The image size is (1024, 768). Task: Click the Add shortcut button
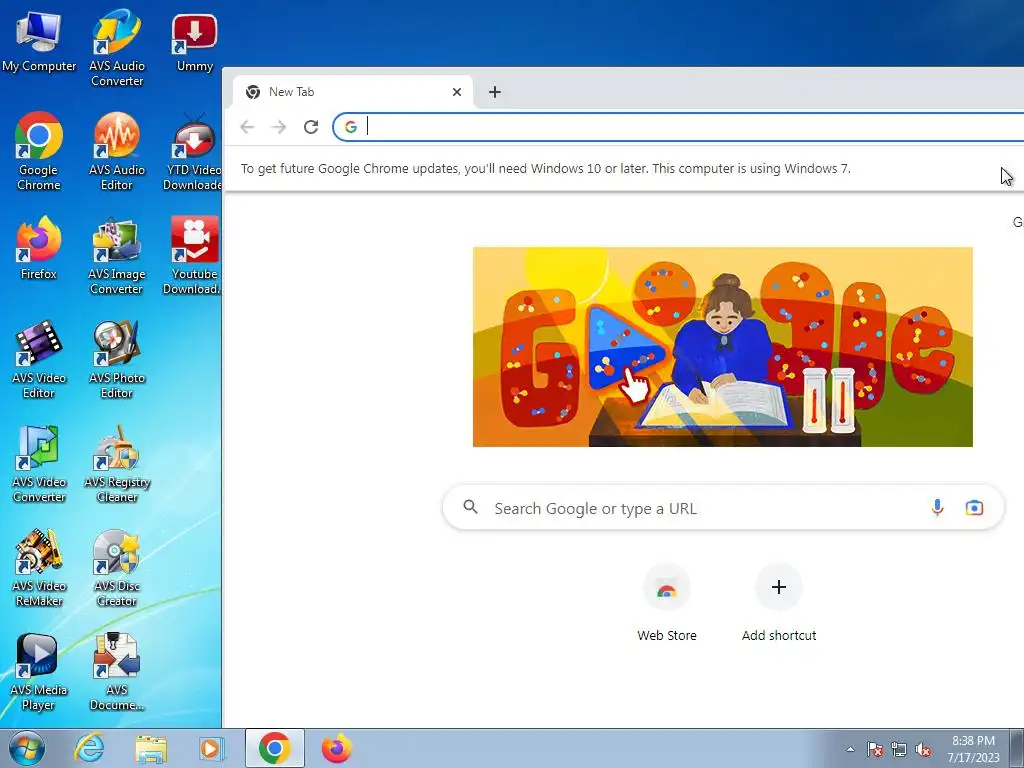point(778,604)
